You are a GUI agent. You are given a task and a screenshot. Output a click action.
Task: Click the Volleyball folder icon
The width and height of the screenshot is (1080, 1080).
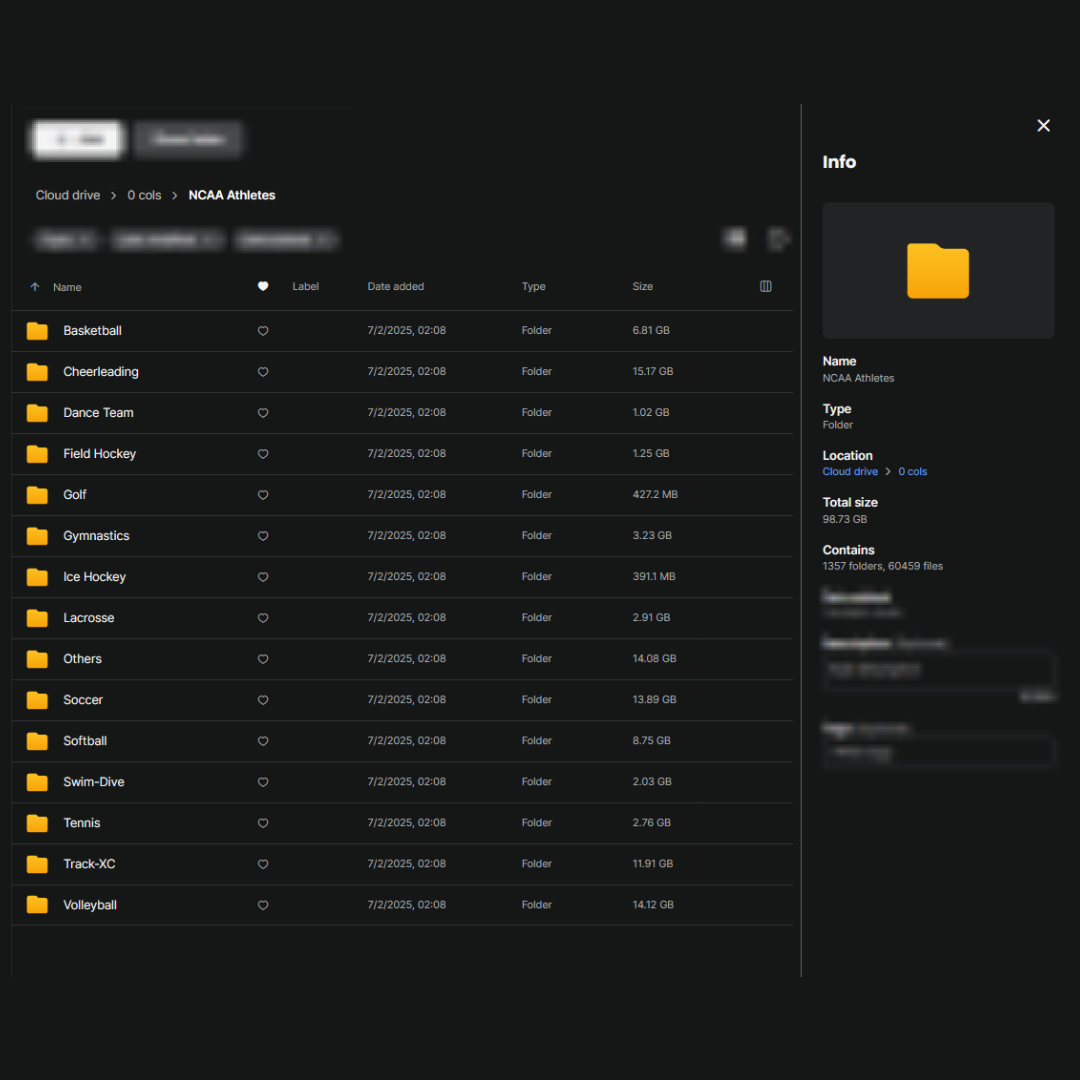pos(37,905)
